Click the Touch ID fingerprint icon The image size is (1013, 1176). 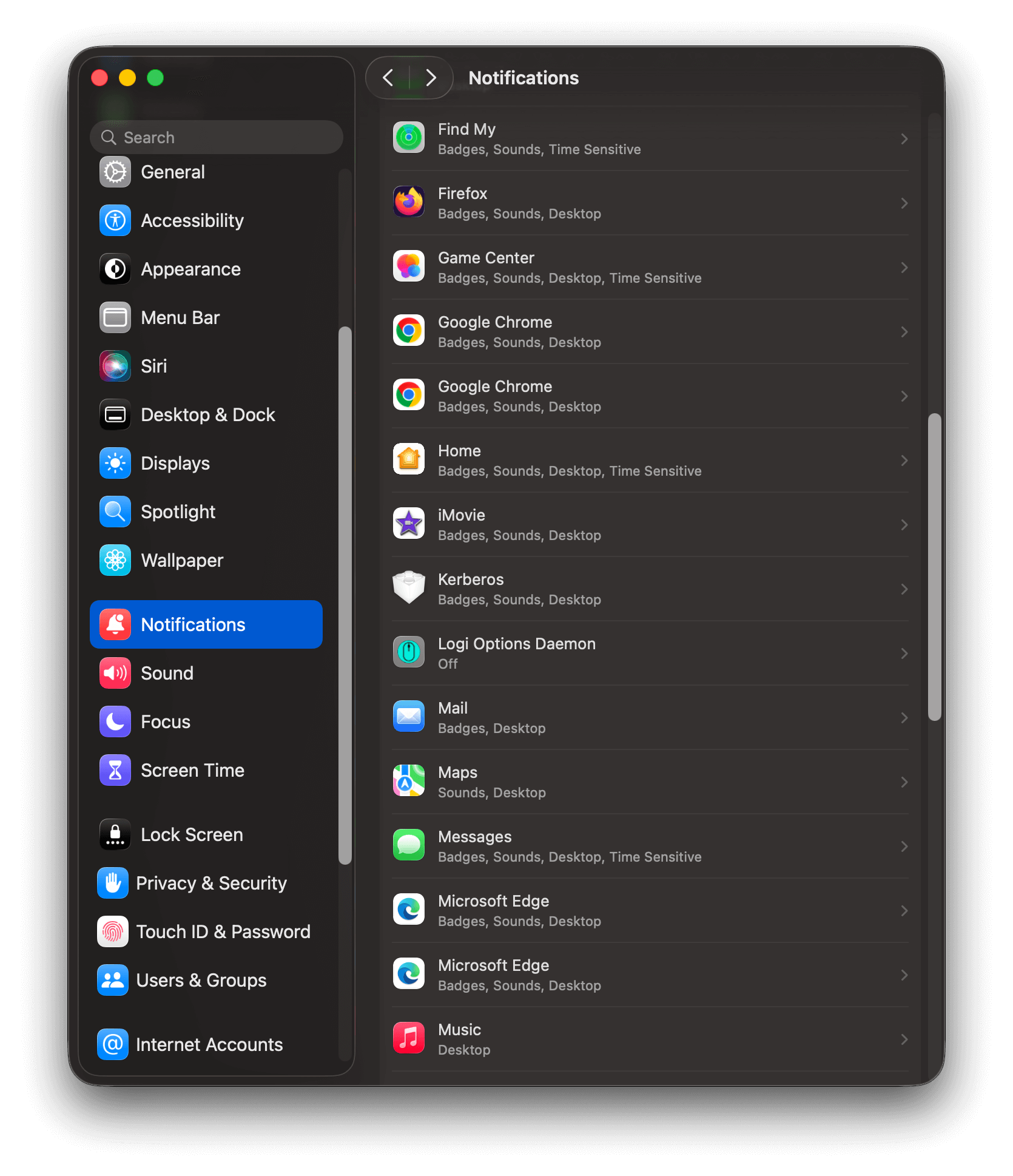(112, 932)
